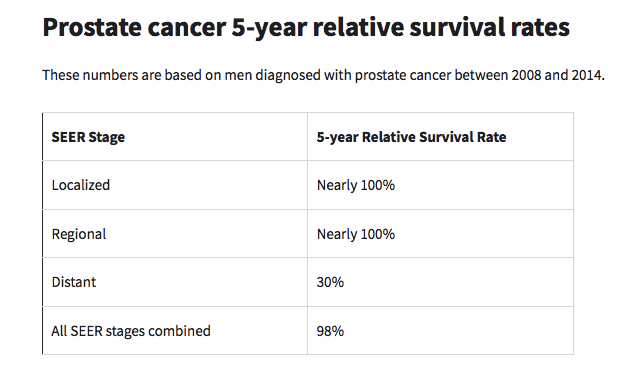The height and width of the screenshot is (380, 642).
Task: Select the Regional Nearly 100% value
Action: click(356, 234)
